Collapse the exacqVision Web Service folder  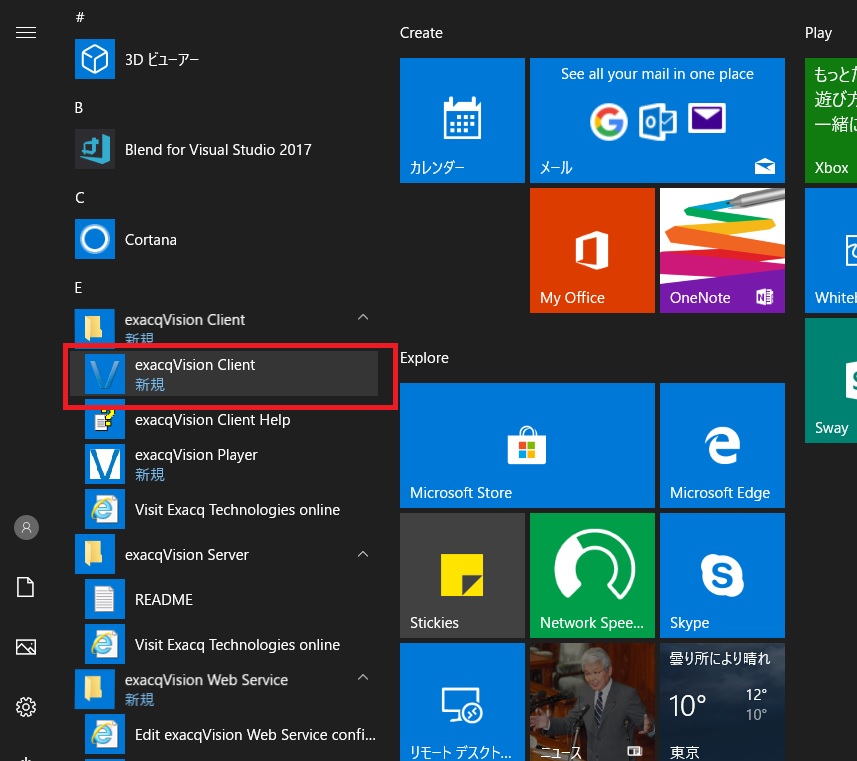tap(363, 678)
